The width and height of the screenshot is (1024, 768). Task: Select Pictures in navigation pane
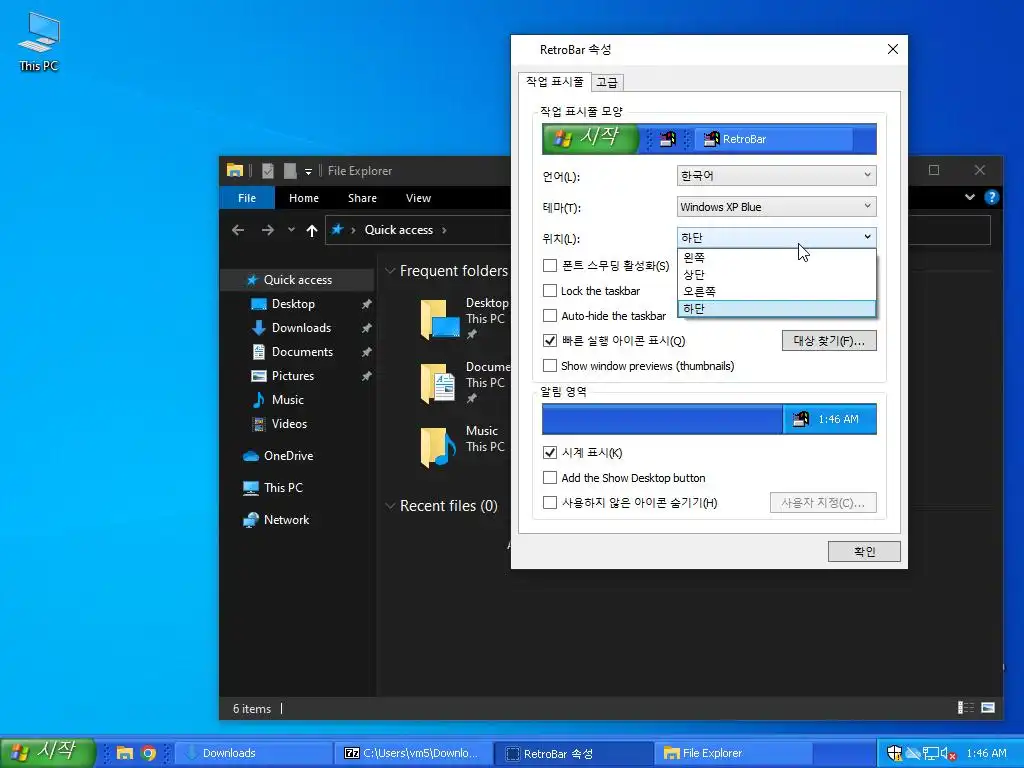[x=293, y=376]
